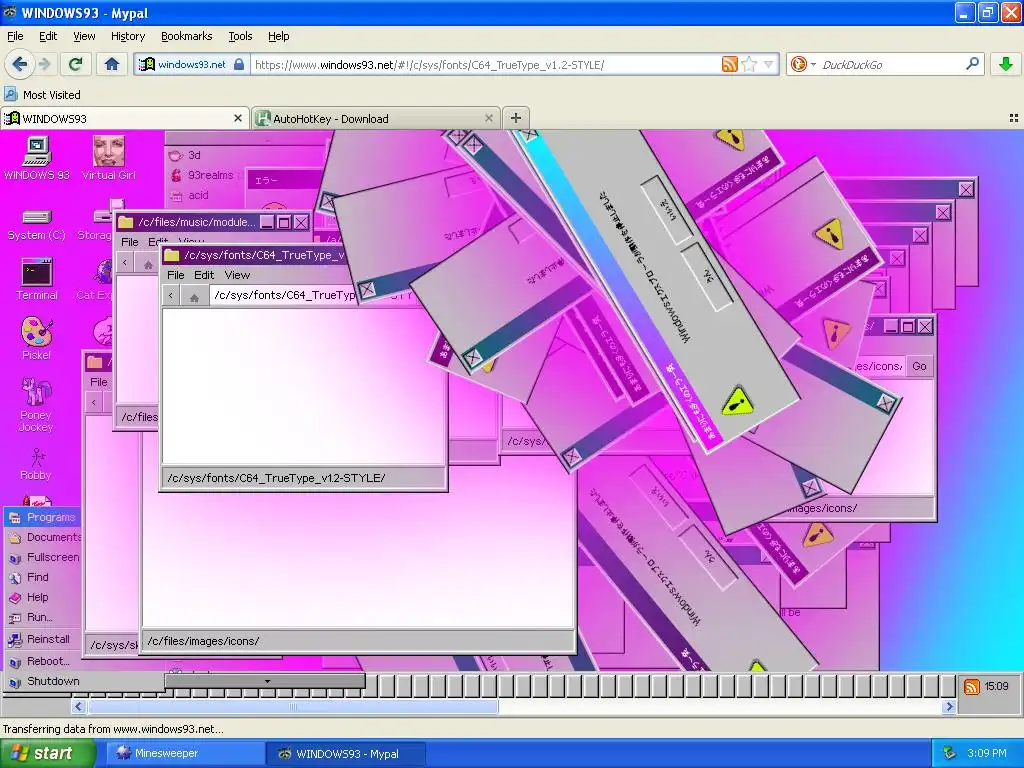
Task: Click horizontal scrollbar right arrow
Action: pyautogui.click(x=949, y=706)
